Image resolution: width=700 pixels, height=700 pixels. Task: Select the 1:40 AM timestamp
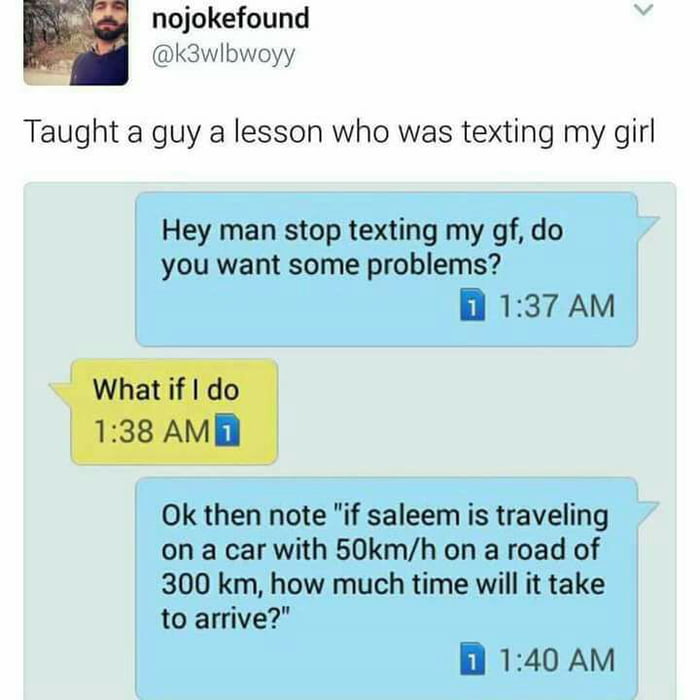point(556,660)
